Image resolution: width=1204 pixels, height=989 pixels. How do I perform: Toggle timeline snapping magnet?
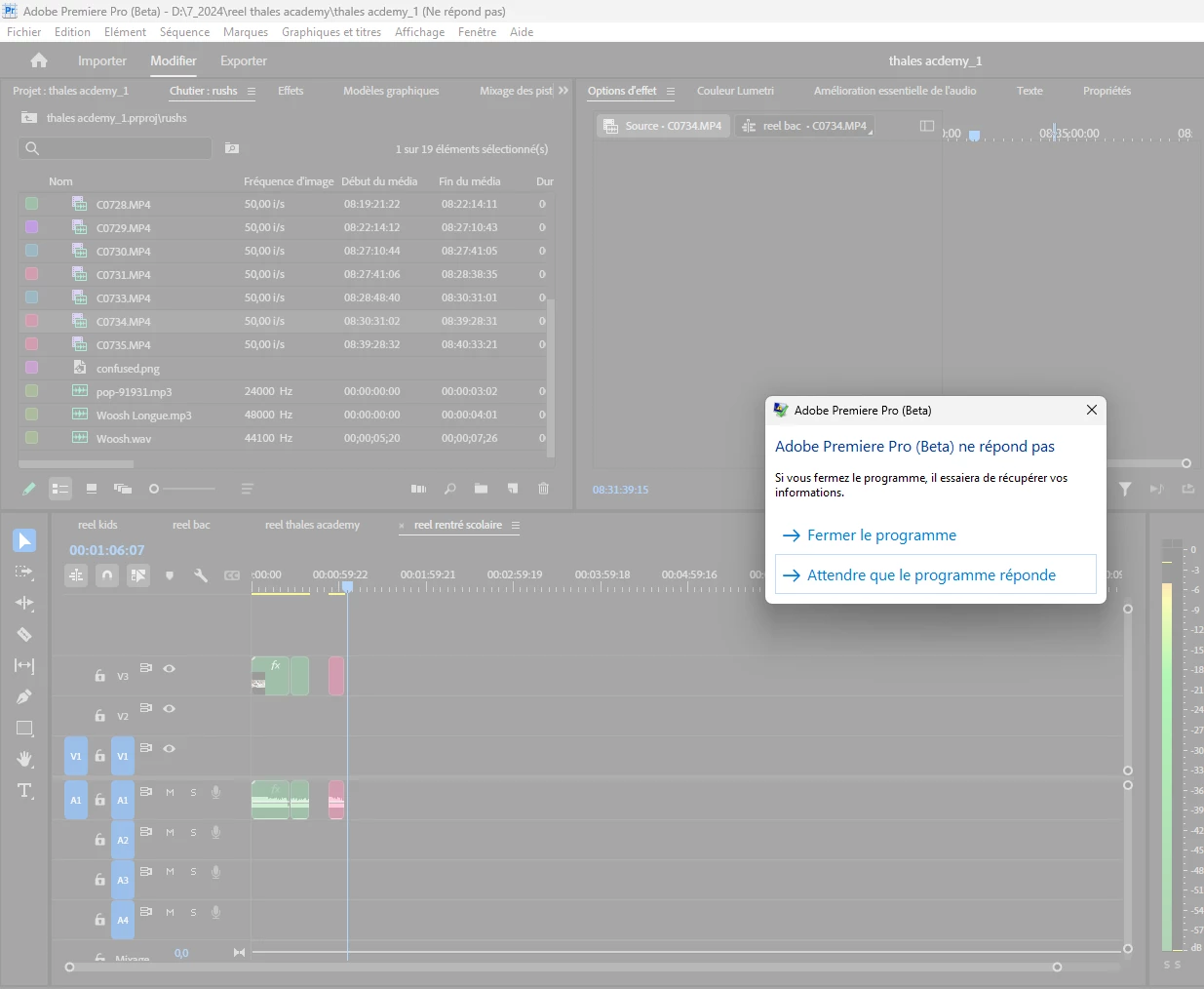click(x=107, y=575)
